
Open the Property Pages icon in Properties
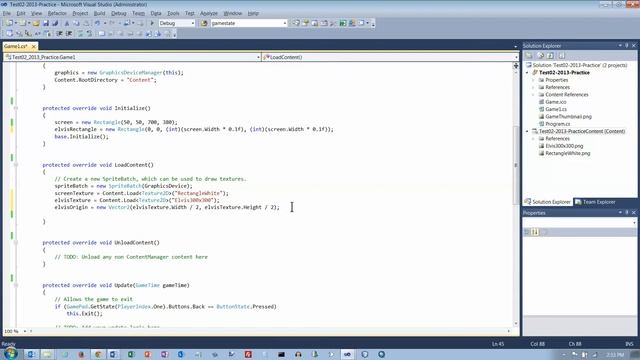coord(544,232)
